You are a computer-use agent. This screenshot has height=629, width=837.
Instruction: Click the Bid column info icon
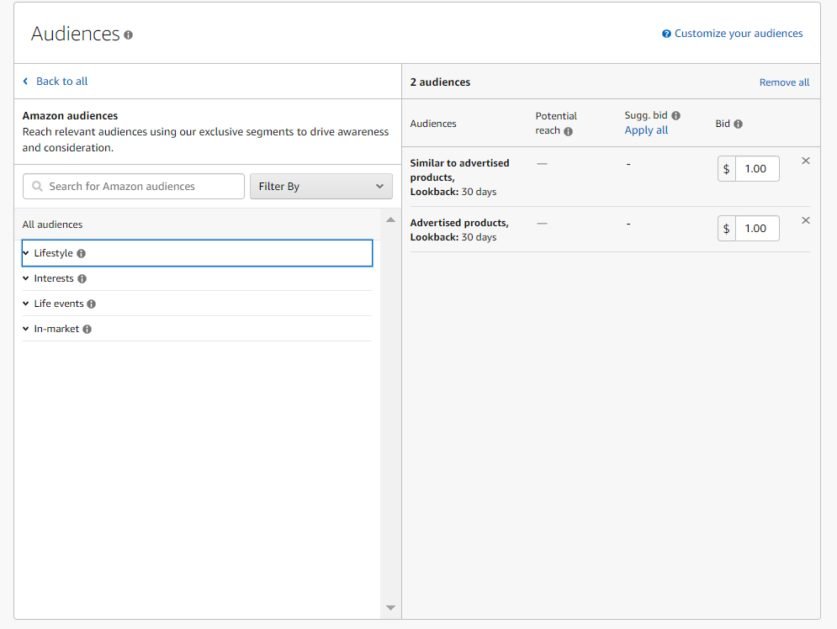[738, 124]
